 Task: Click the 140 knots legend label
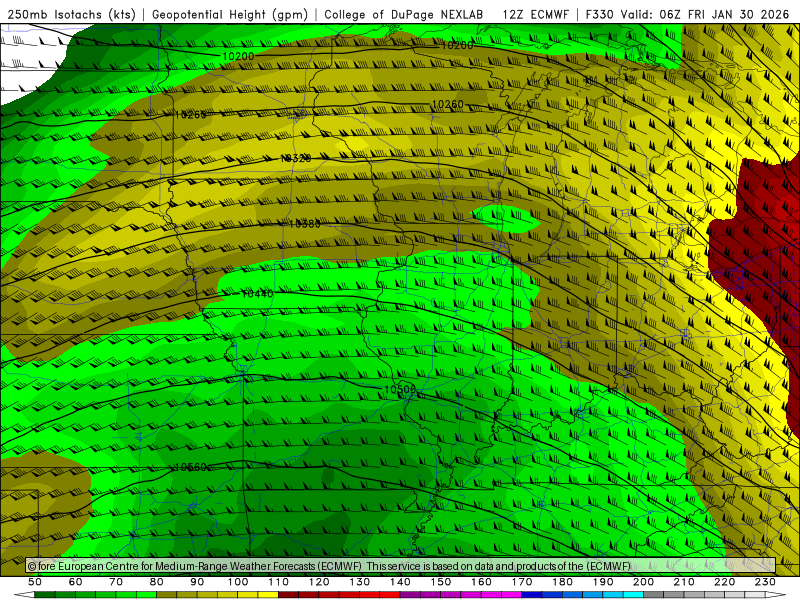click(400, 582)
